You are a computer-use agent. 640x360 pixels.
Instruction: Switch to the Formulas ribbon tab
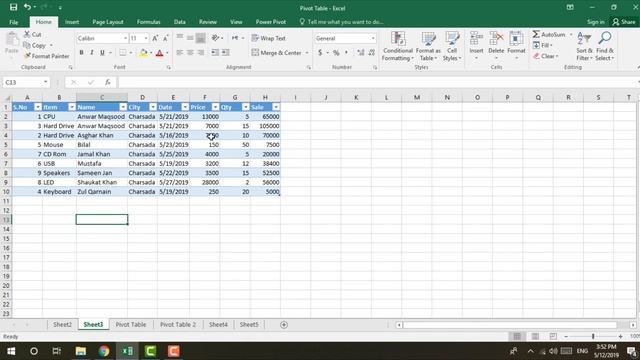click(x=149, y=22)
